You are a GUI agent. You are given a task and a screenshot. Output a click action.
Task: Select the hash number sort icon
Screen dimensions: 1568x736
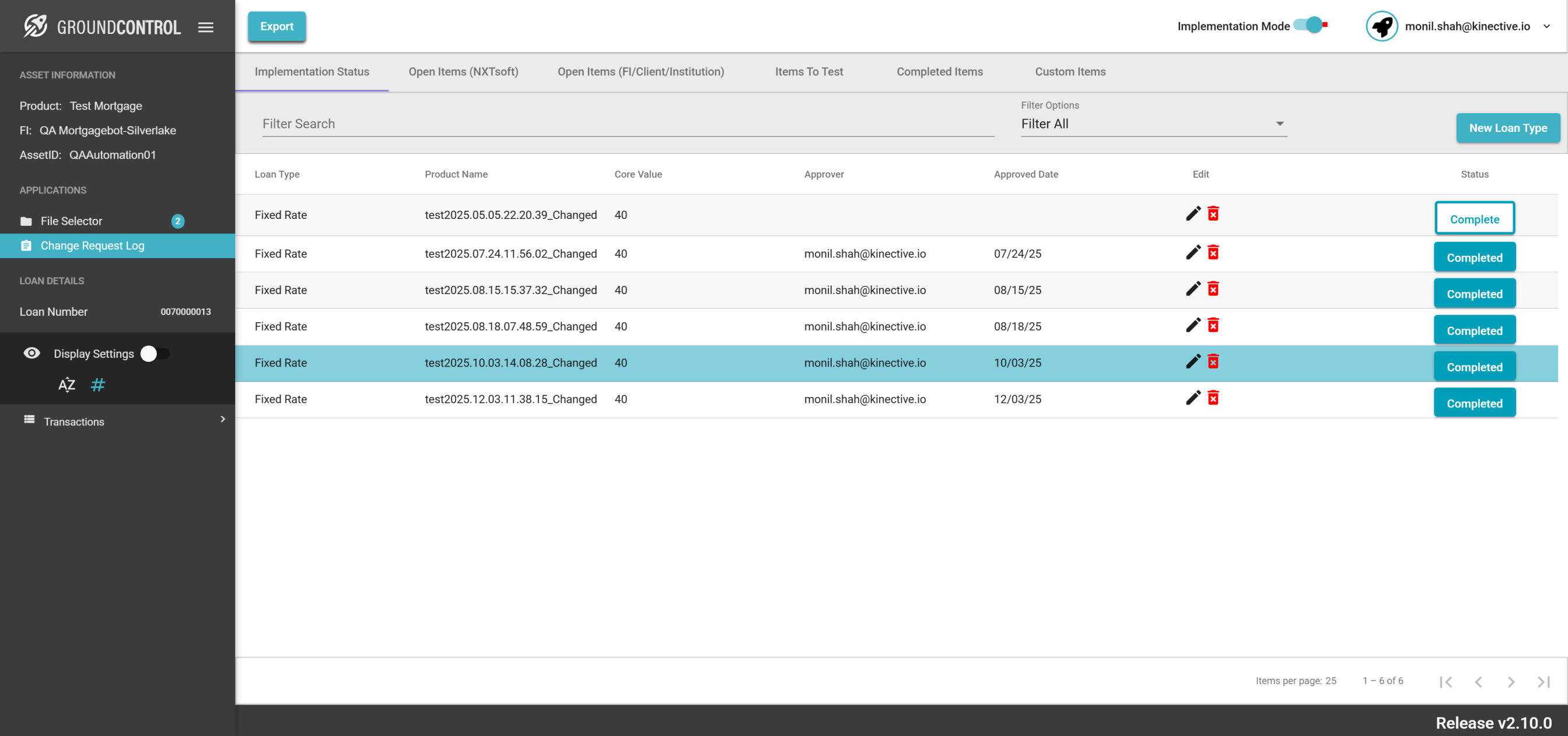point(97,385)
